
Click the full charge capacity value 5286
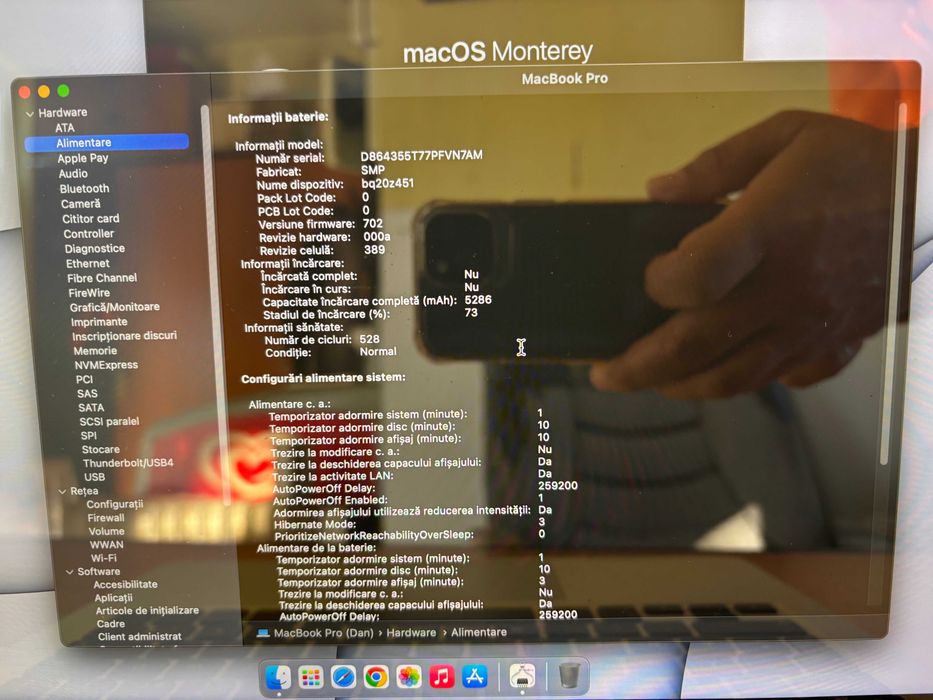click(478, 299)
